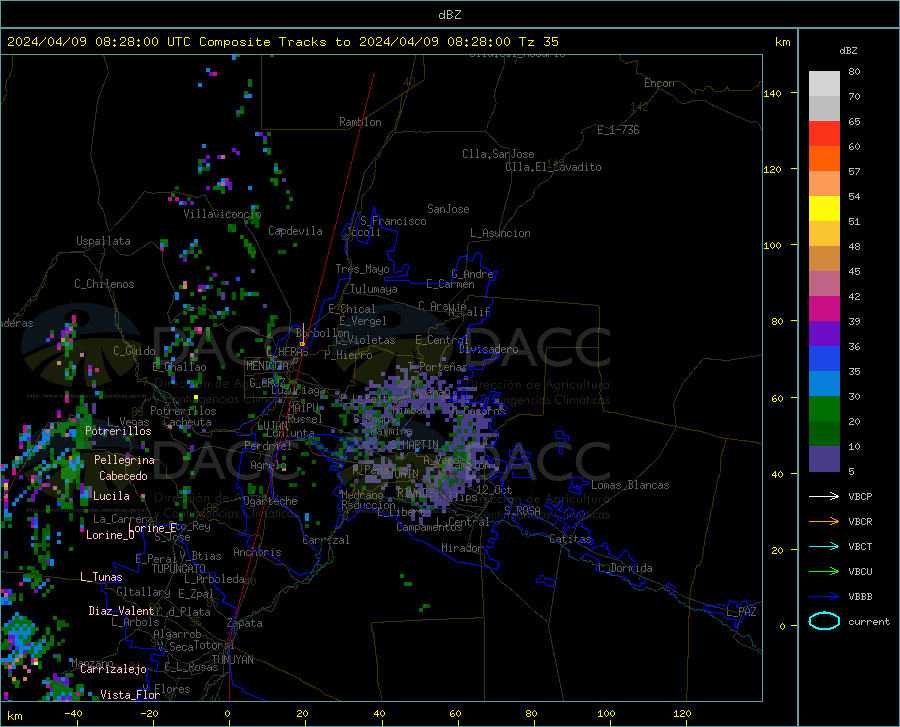Click the Carrizal map label

(326, 540)
